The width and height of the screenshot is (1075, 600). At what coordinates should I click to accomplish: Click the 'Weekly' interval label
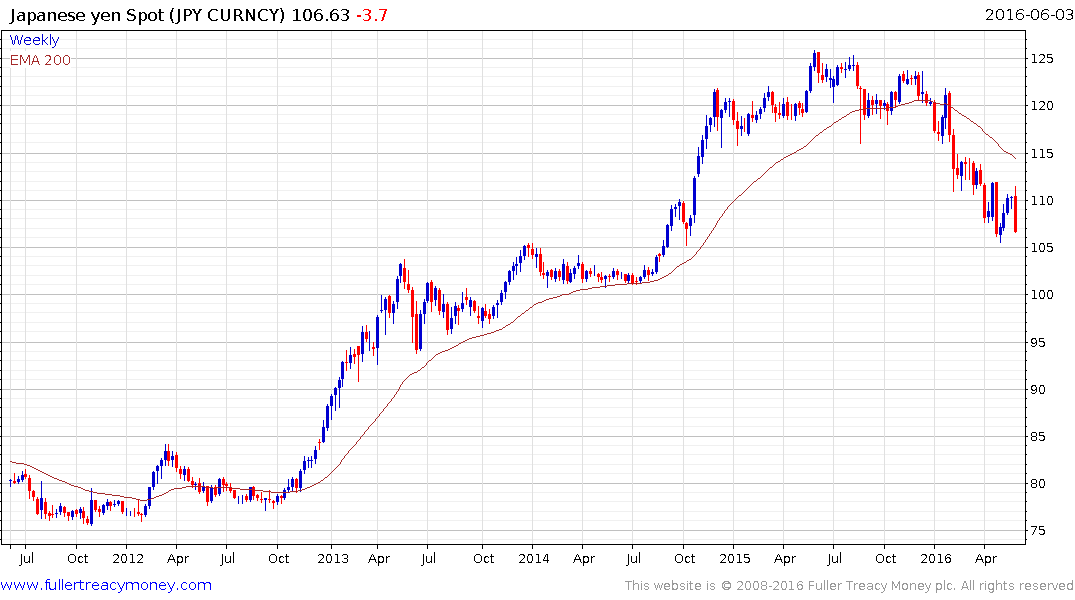(x=34, y=40)
